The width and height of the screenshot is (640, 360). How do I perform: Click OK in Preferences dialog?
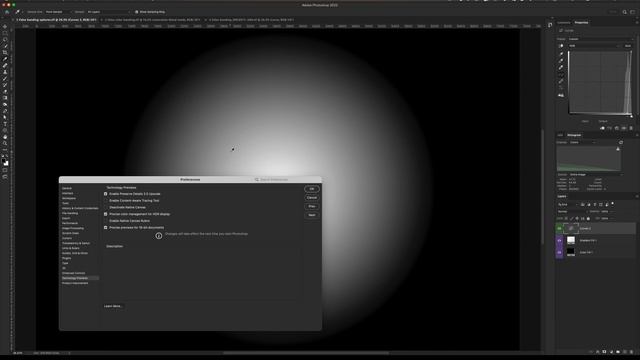point(312,189)
